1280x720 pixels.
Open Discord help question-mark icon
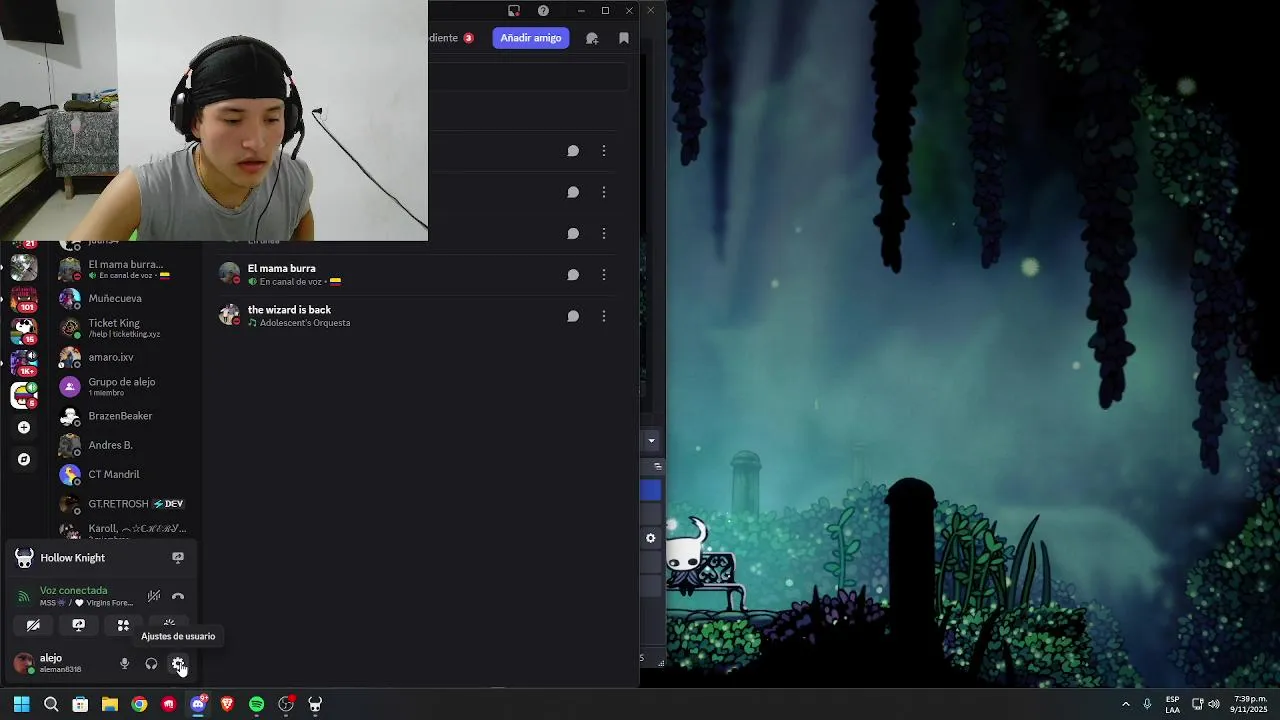coord(543,11)
